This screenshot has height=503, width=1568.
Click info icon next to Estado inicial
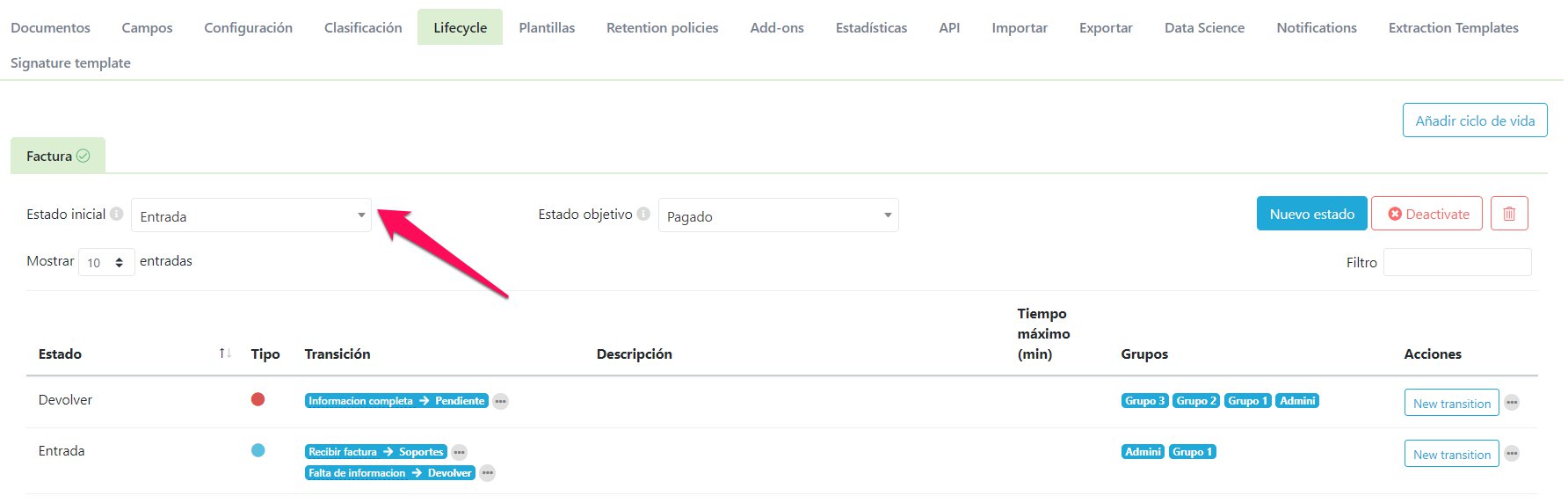point(116,214)
